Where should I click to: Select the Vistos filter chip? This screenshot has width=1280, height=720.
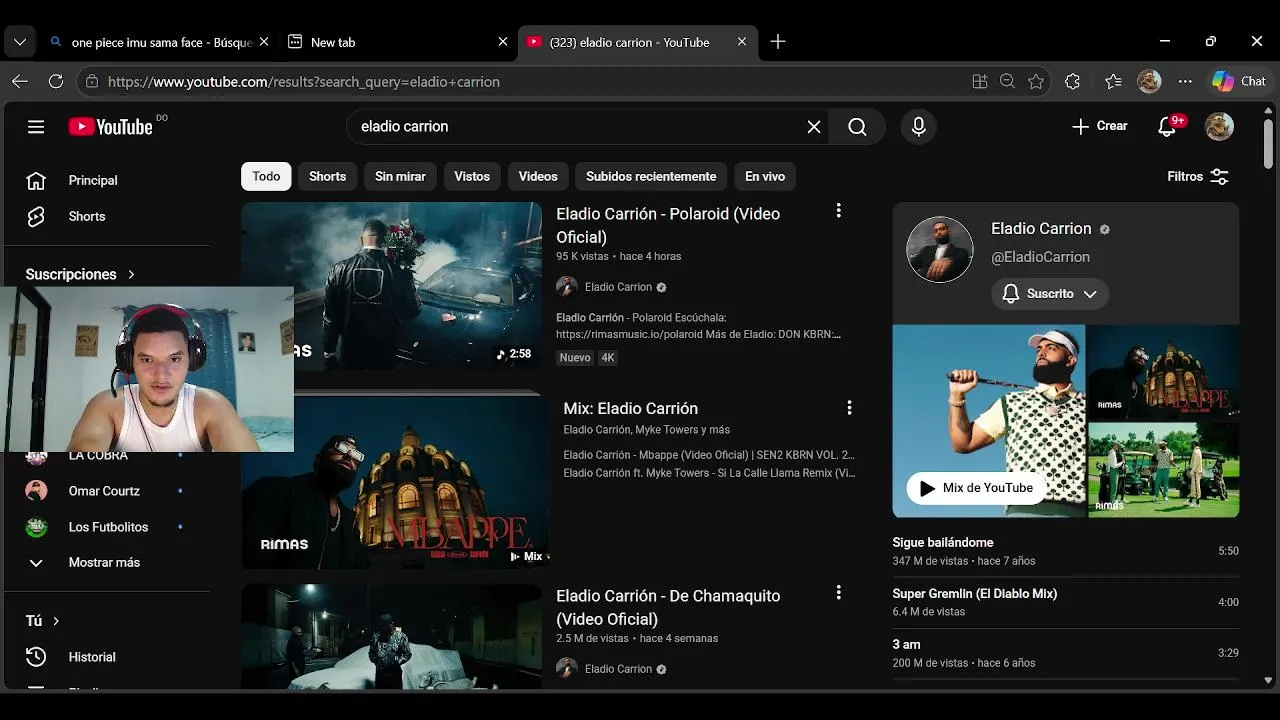click(x=472, y=176)
